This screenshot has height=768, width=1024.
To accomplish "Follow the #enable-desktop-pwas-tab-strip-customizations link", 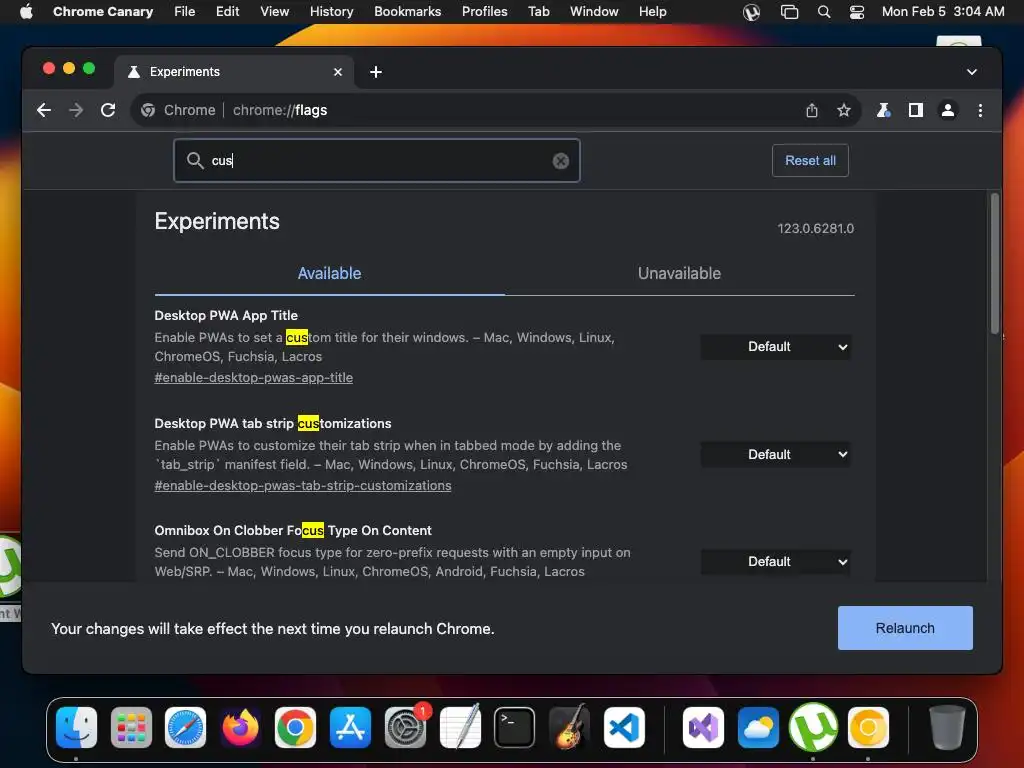I will (x=302, y=485).
